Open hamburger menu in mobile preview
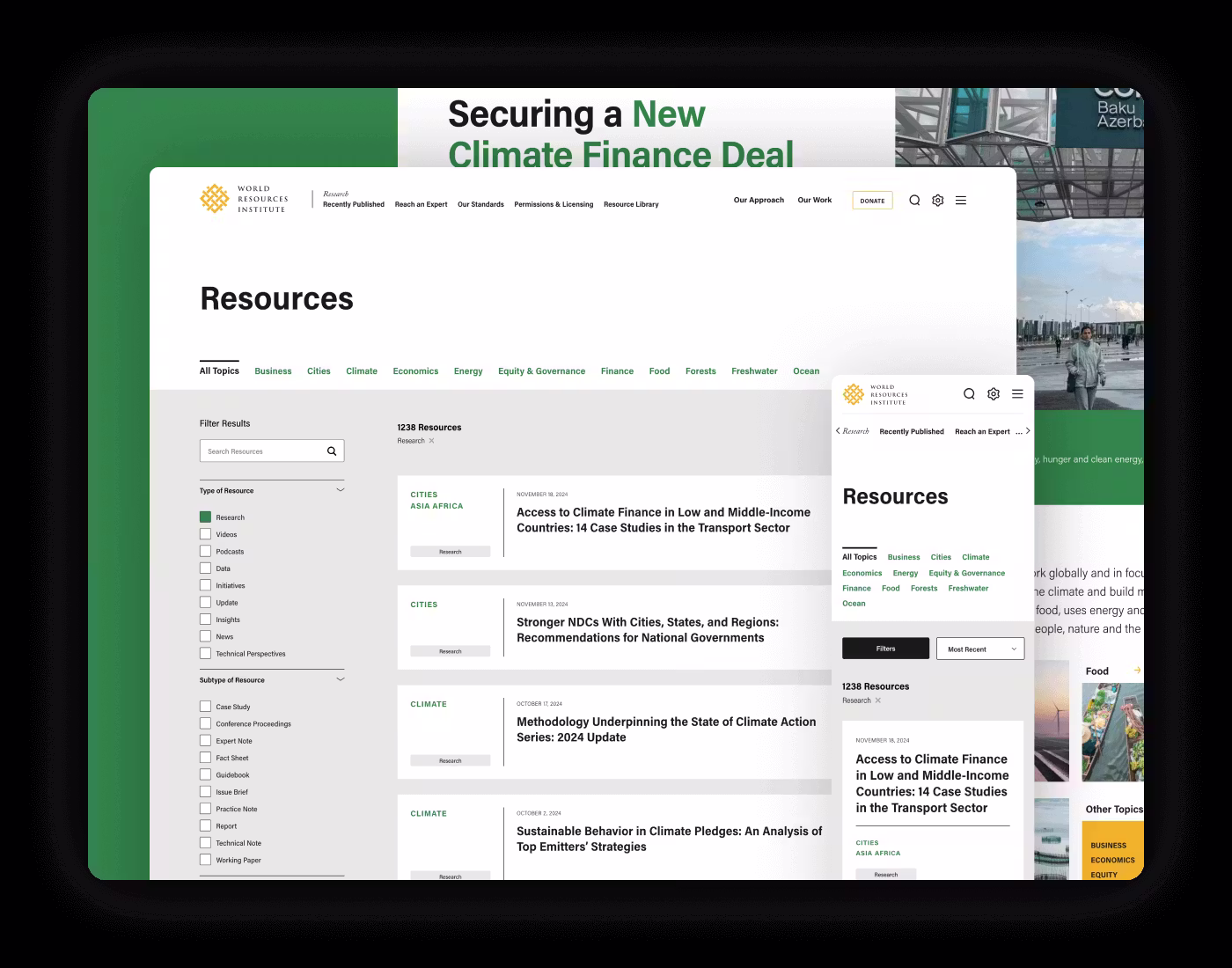Image resolution: width=1232 pixels, height=968 pixels. [x=1017, y=394]
